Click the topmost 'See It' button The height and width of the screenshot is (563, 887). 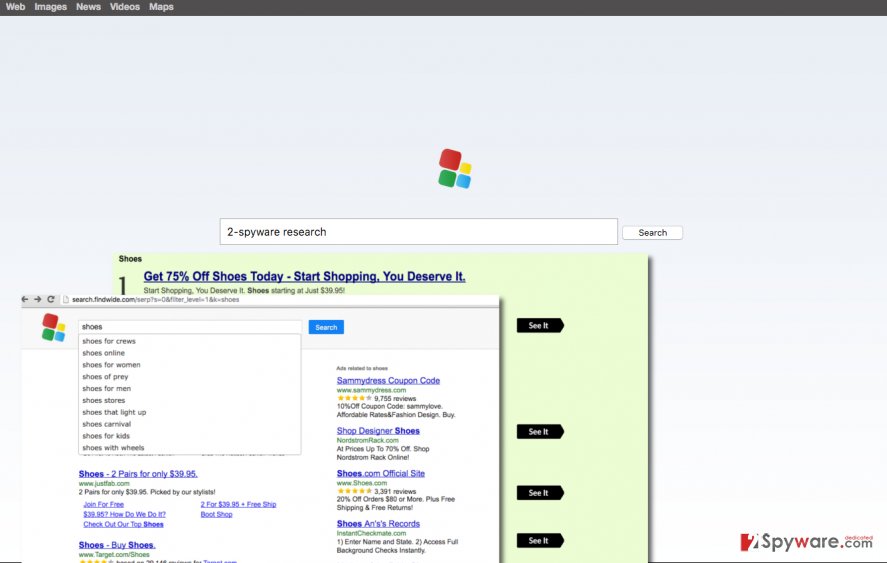click(539, 325)
